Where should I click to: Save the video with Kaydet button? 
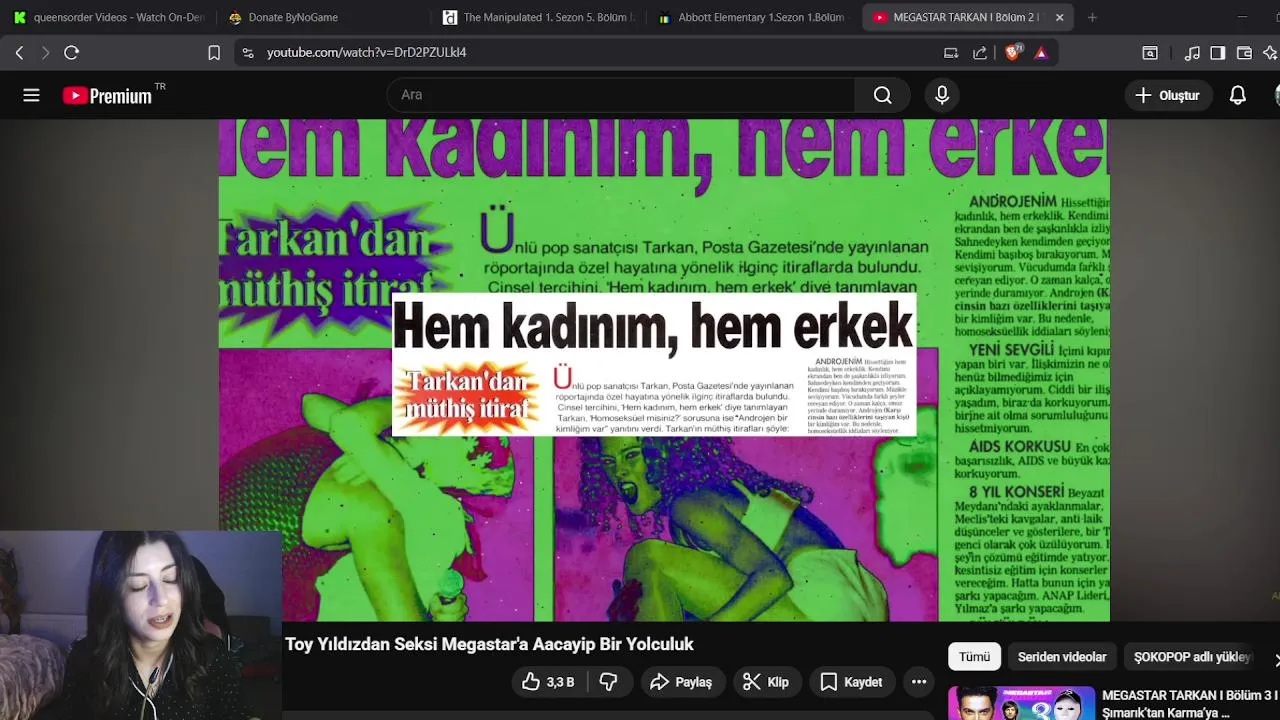[x=851, y=682]
